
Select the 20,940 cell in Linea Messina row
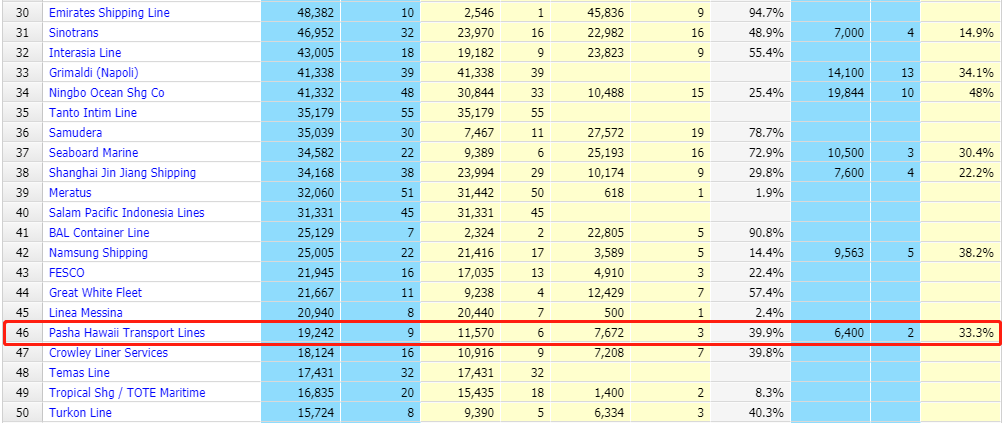coord(300,313)
